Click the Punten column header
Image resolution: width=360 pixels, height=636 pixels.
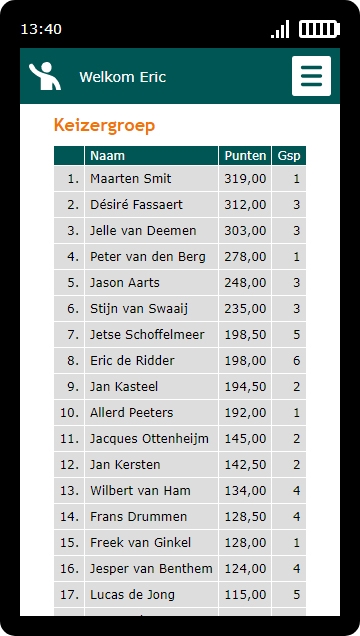pos(245,156)
